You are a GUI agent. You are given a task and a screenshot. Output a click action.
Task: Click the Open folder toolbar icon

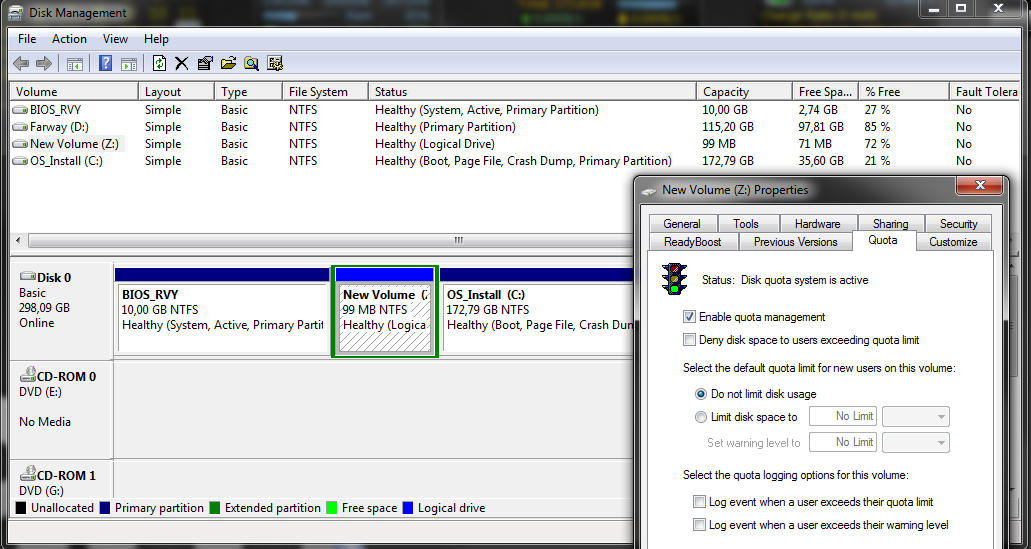[228, 63]
